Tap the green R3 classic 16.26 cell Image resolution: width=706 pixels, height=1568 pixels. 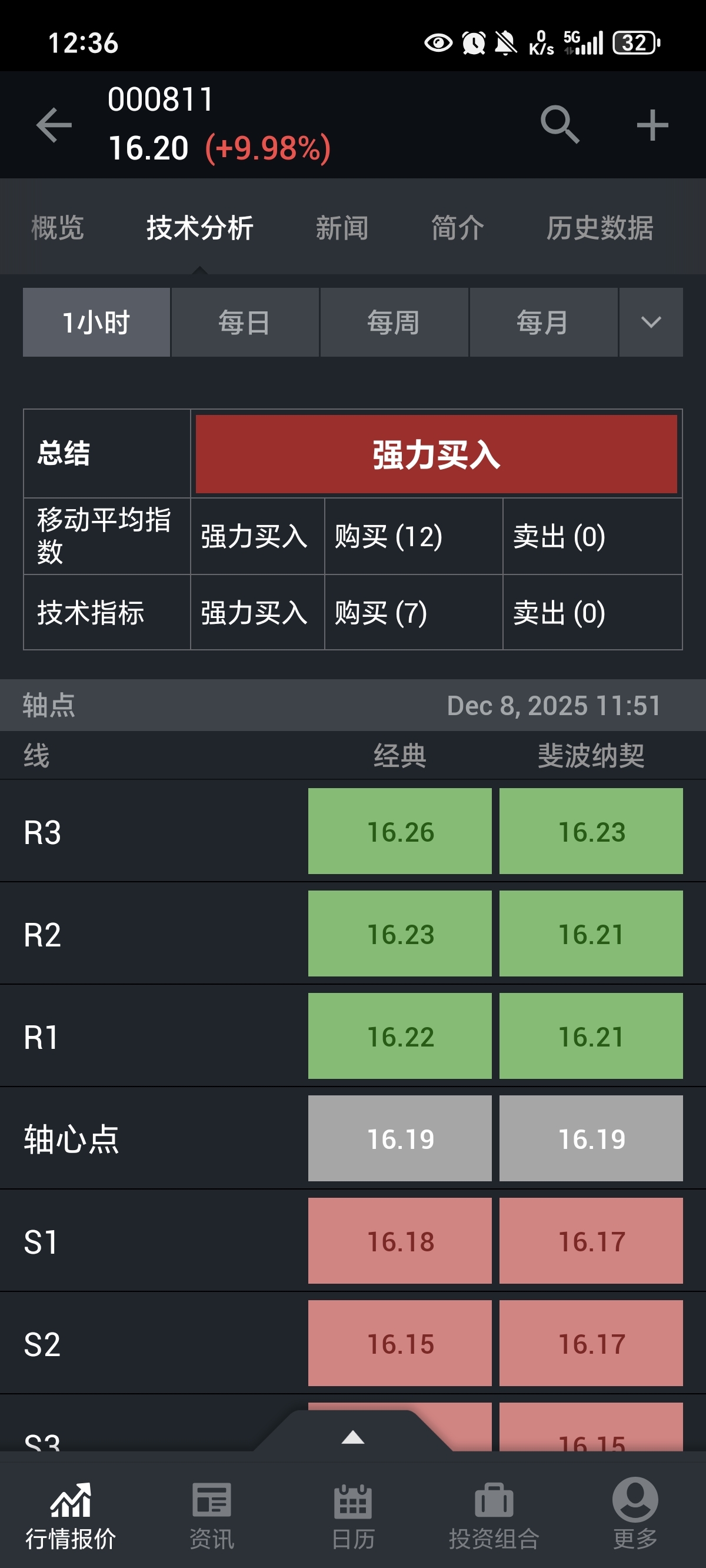click(400, 832)
